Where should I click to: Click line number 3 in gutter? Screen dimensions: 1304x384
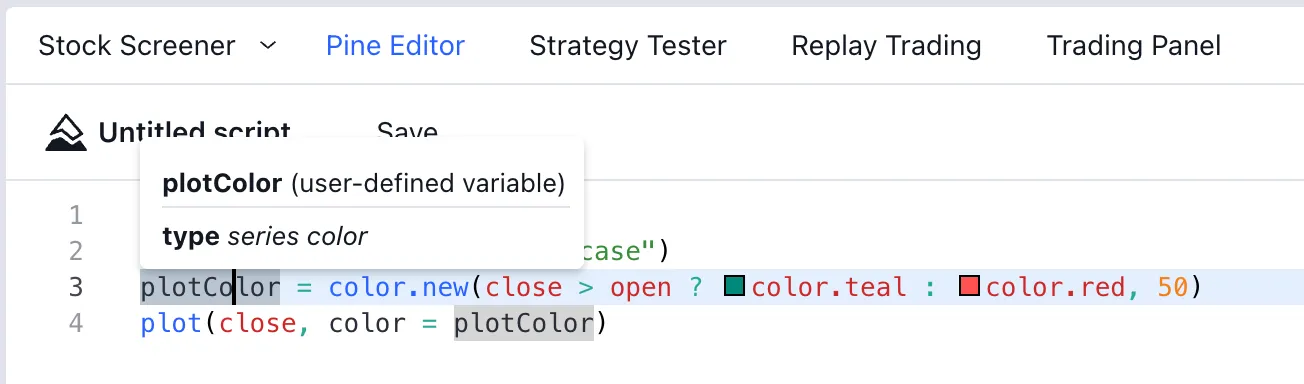click(x=76, y=288)
